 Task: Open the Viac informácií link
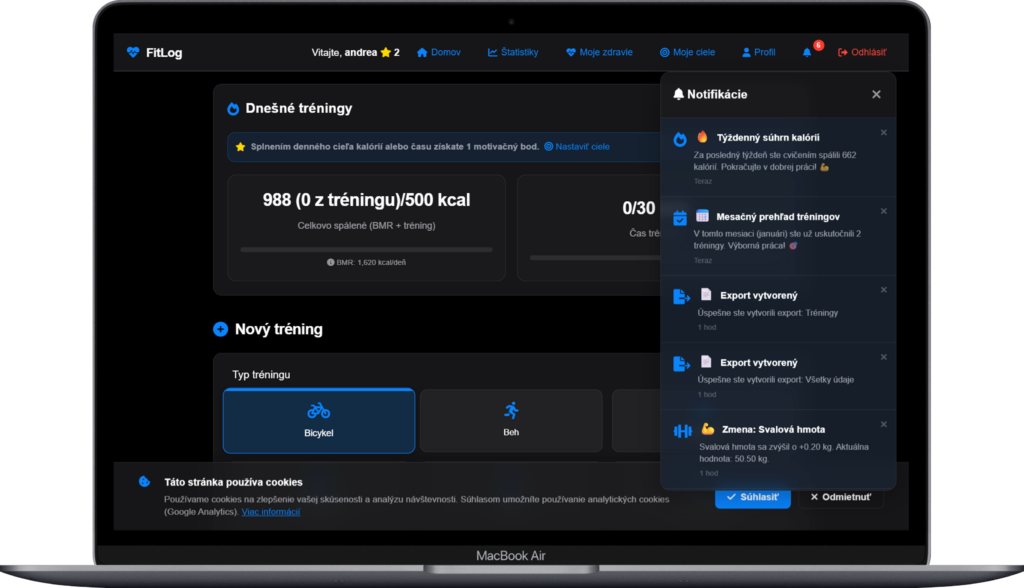(x=270, y=512)
